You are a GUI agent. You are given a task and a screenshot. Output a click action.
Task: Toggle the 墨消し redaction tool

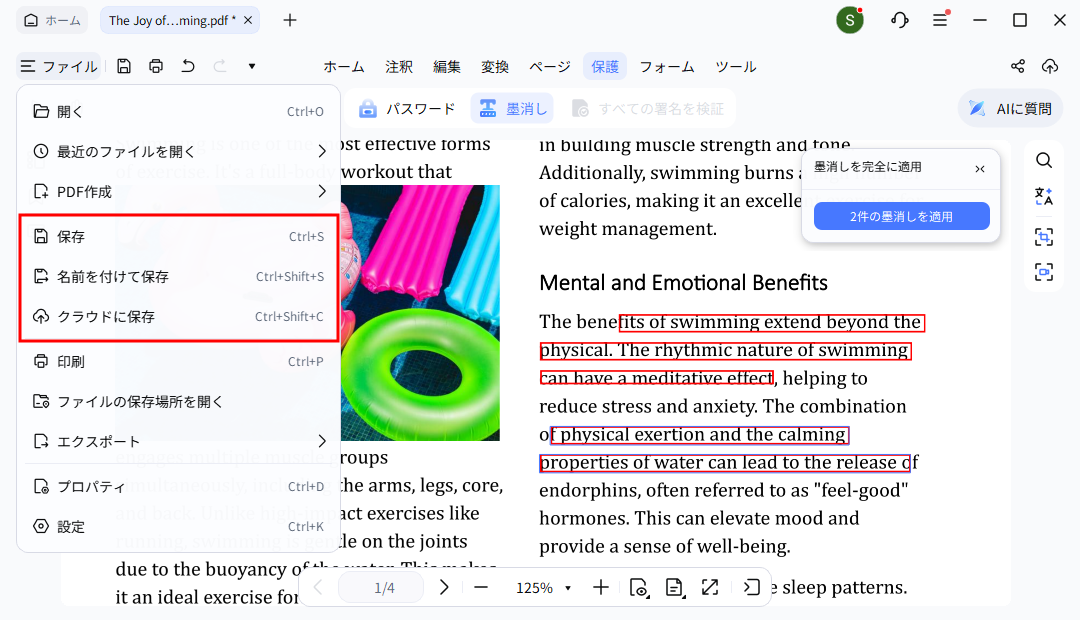512,109
